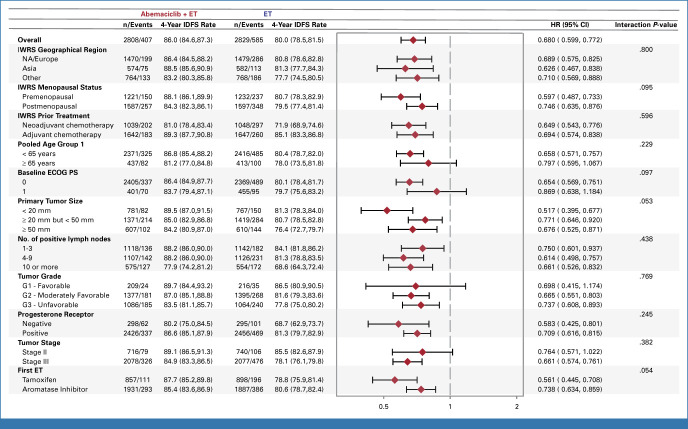
Task: Select the 'Stage III' row label
Action: point(36,361)
